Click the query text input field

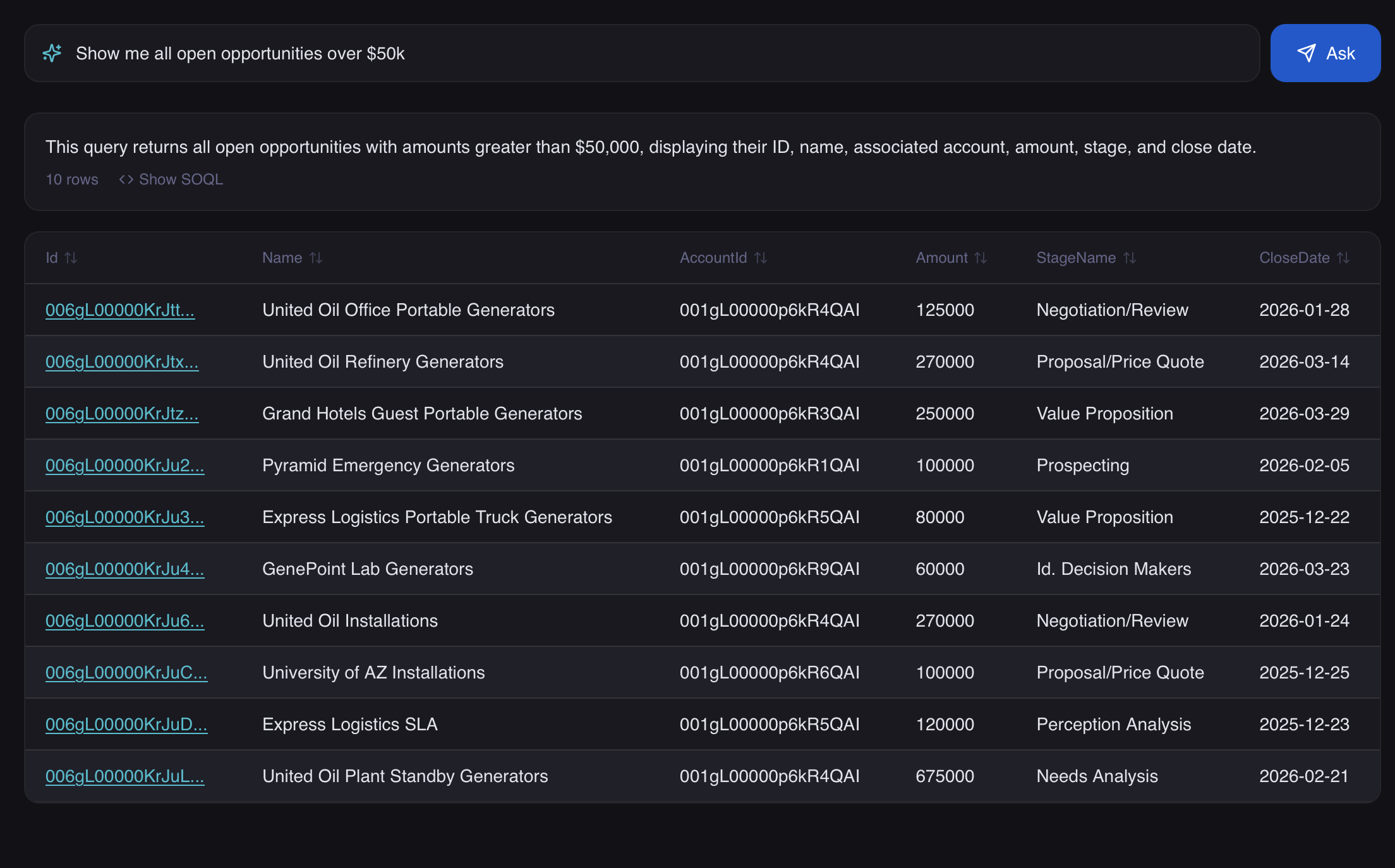(x=632, y=53)
